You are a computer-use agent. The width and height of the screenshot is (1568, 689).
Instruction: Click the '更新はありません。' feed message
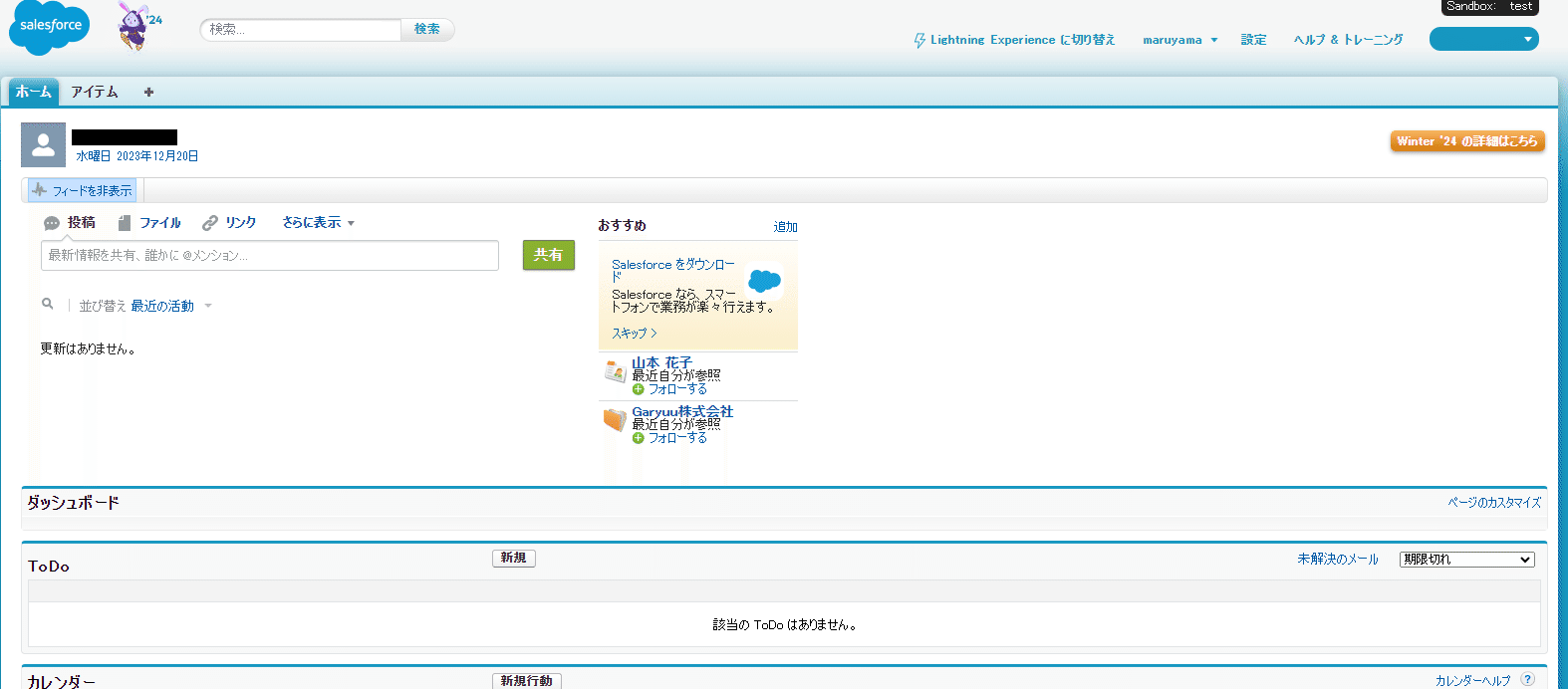coord(88,349)
